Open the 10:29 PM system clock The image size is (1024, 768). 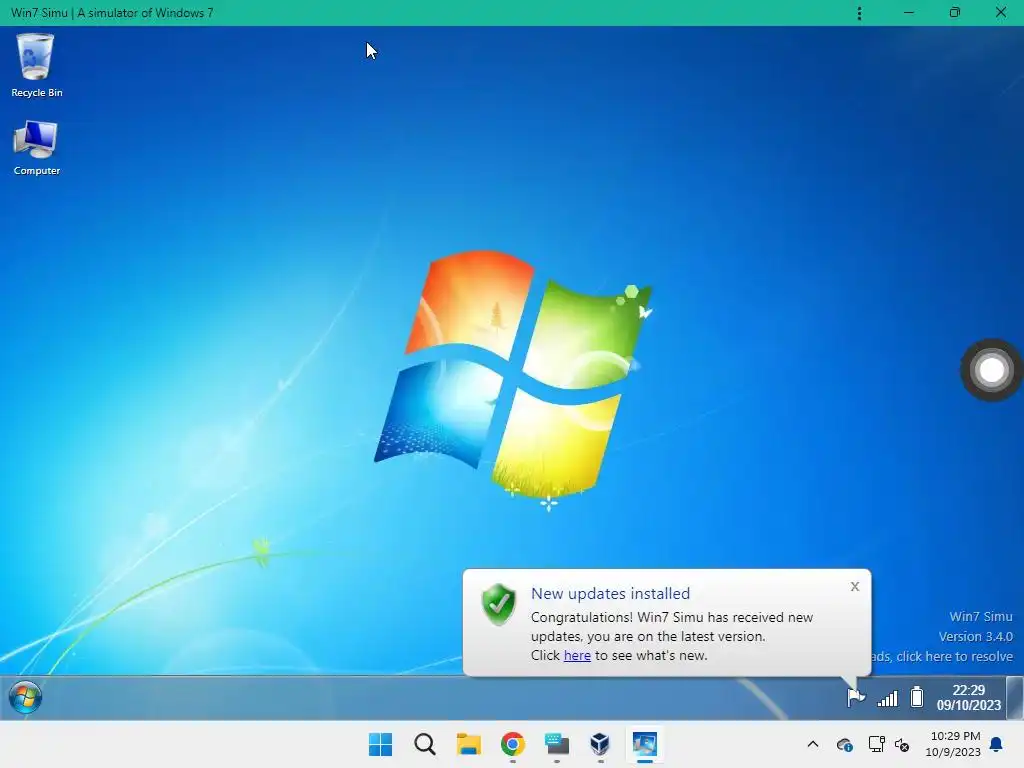[x=953, y=744]
